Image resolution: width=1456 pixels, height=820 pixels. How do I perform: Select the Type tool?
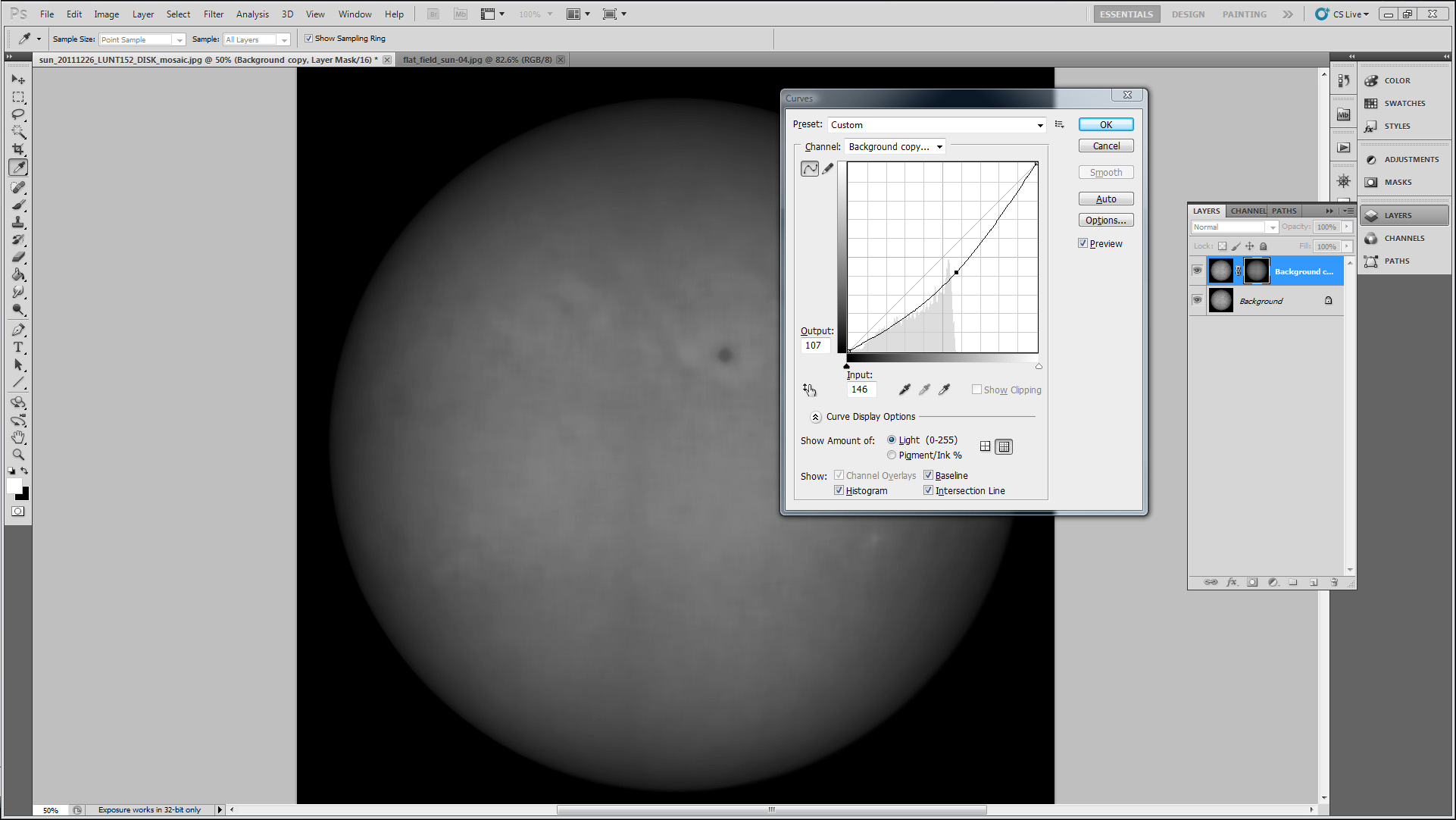coord(18,347)
